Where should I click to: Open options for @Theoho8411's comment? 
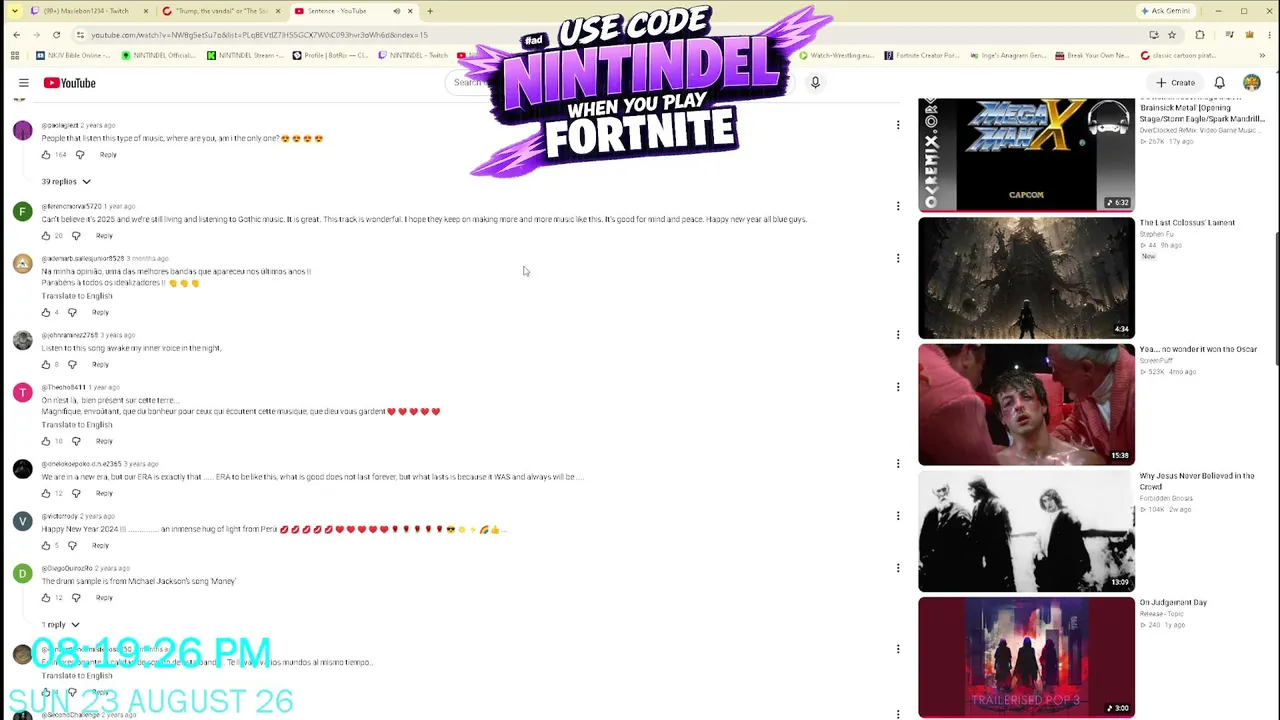(898, 387)
